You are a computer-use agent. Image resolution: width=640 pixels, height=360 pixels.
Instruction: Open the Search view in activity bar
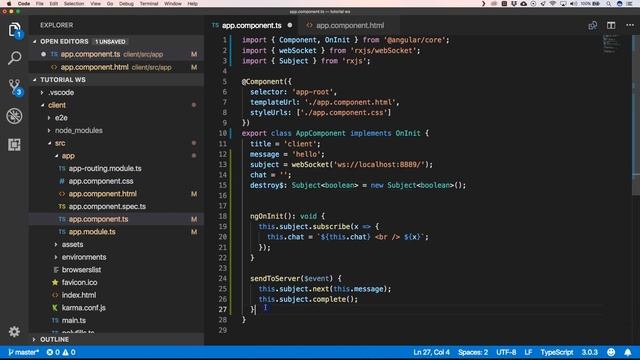click(x=14, y=58)
